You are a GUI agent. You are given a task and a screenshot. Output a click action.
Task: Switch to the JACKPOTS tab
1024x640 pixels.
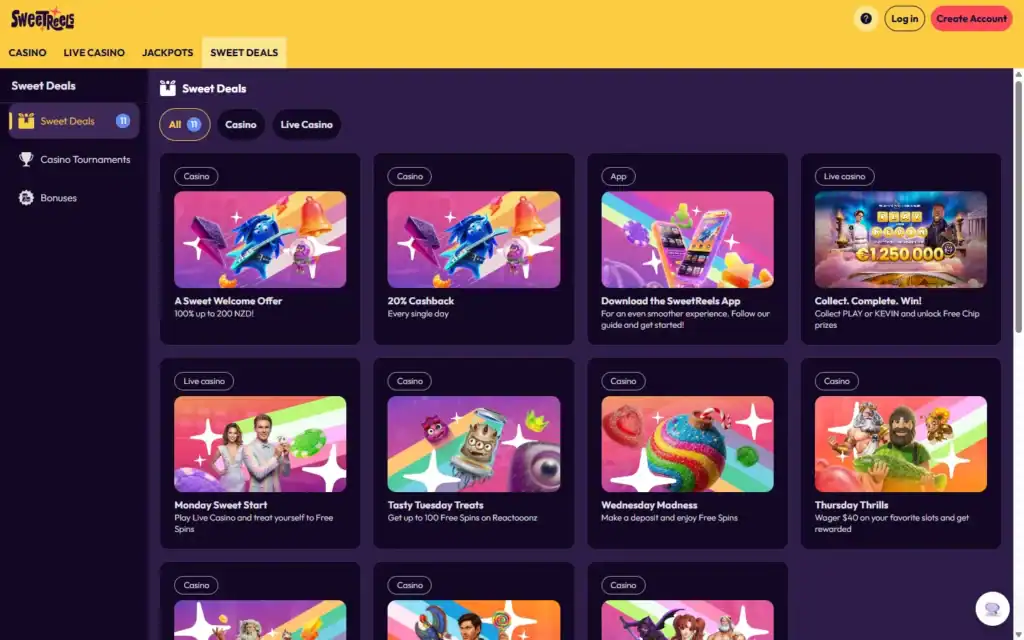pyautogui.click(x=168, y=53)
